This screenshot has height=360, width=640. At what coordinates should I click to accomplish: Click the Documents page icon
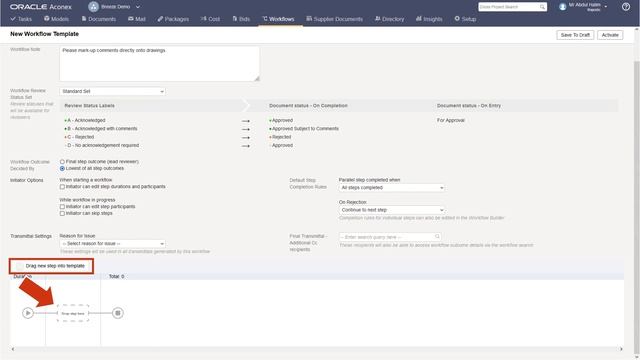(x=84, y=18)
